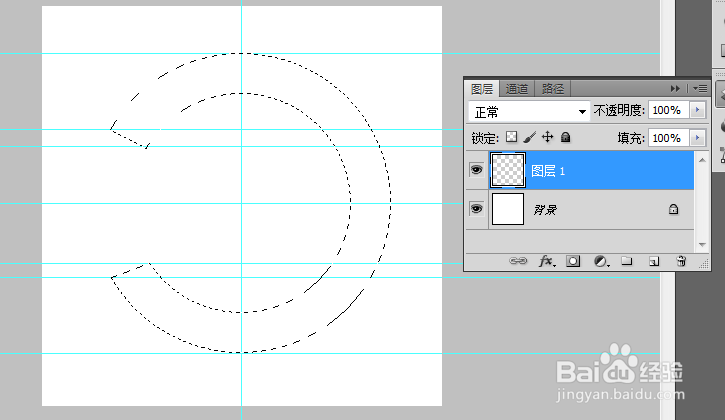Select the 图层 1 layer thumbnail
725x420 pixels.
click(508, 170)
